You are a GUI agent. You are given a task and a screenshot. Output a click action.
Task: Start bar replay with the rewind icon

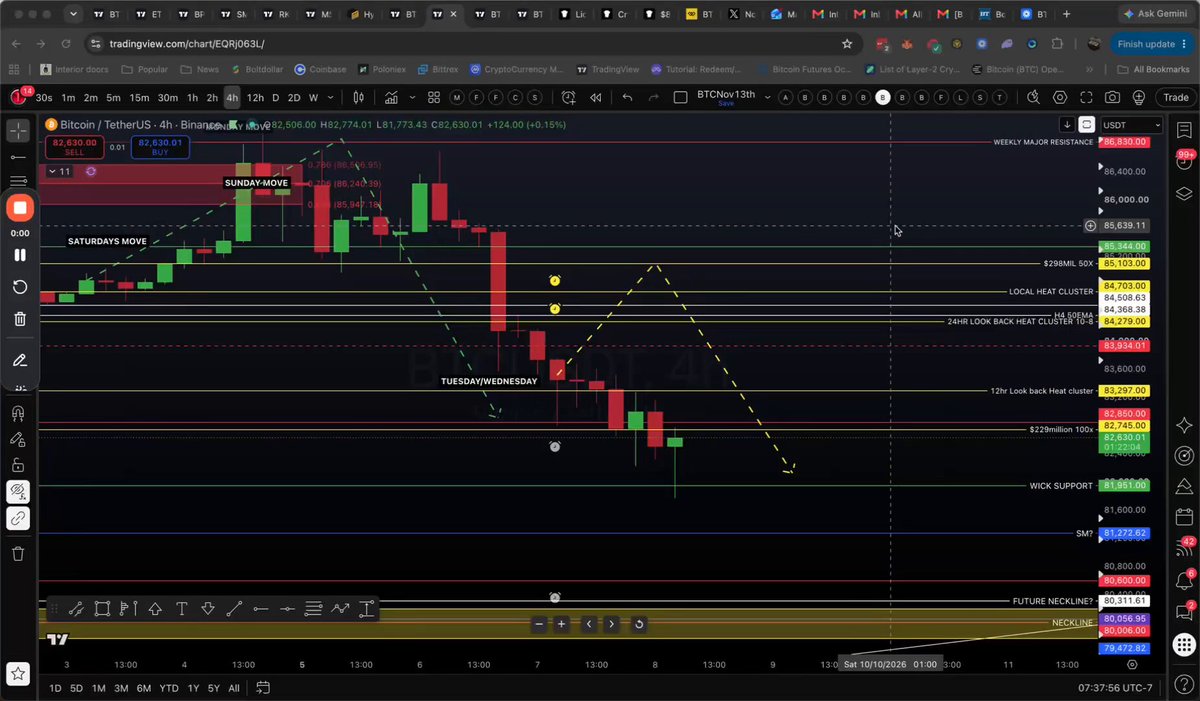[x=596, y=97]
